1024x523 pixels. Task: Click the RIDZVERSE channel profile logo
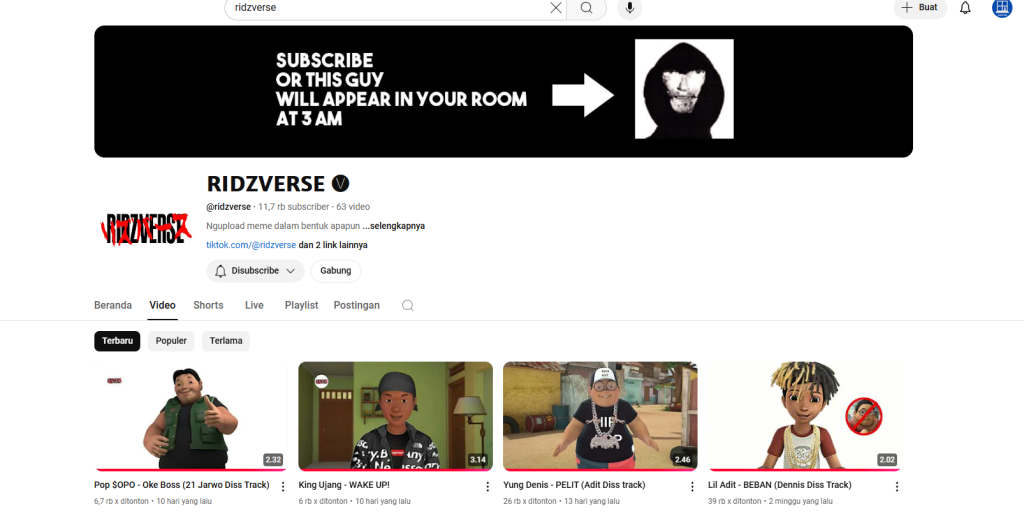(146, 229)
